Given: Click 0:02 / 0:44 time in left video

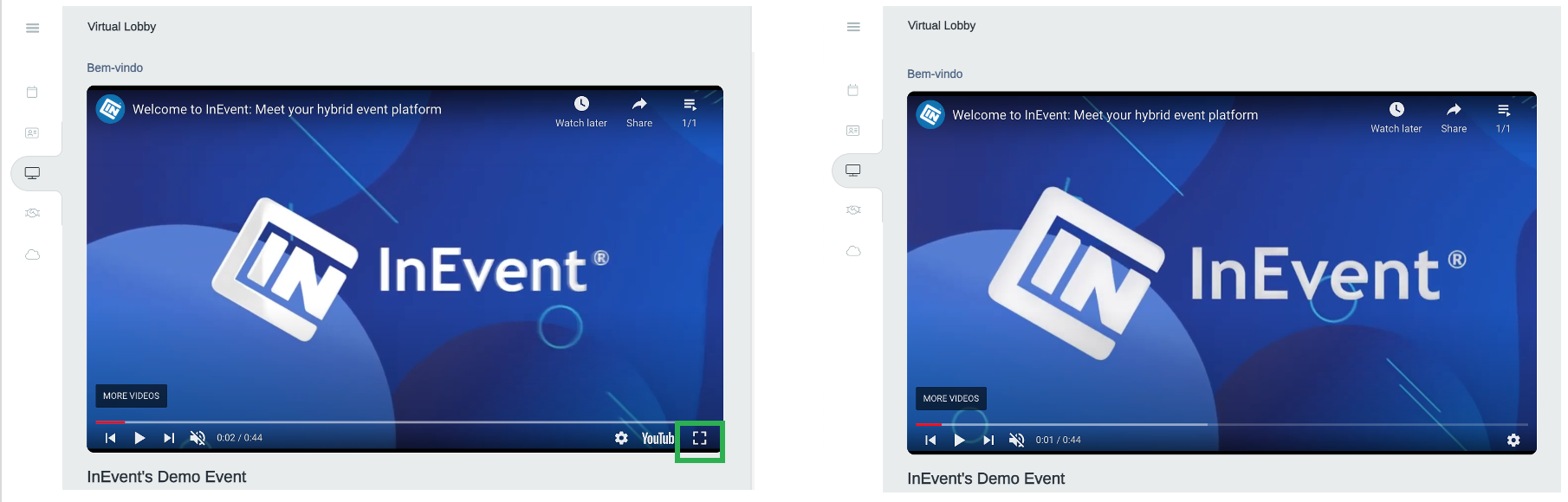Looking at the screenshot, I should [x=239, y=438].
